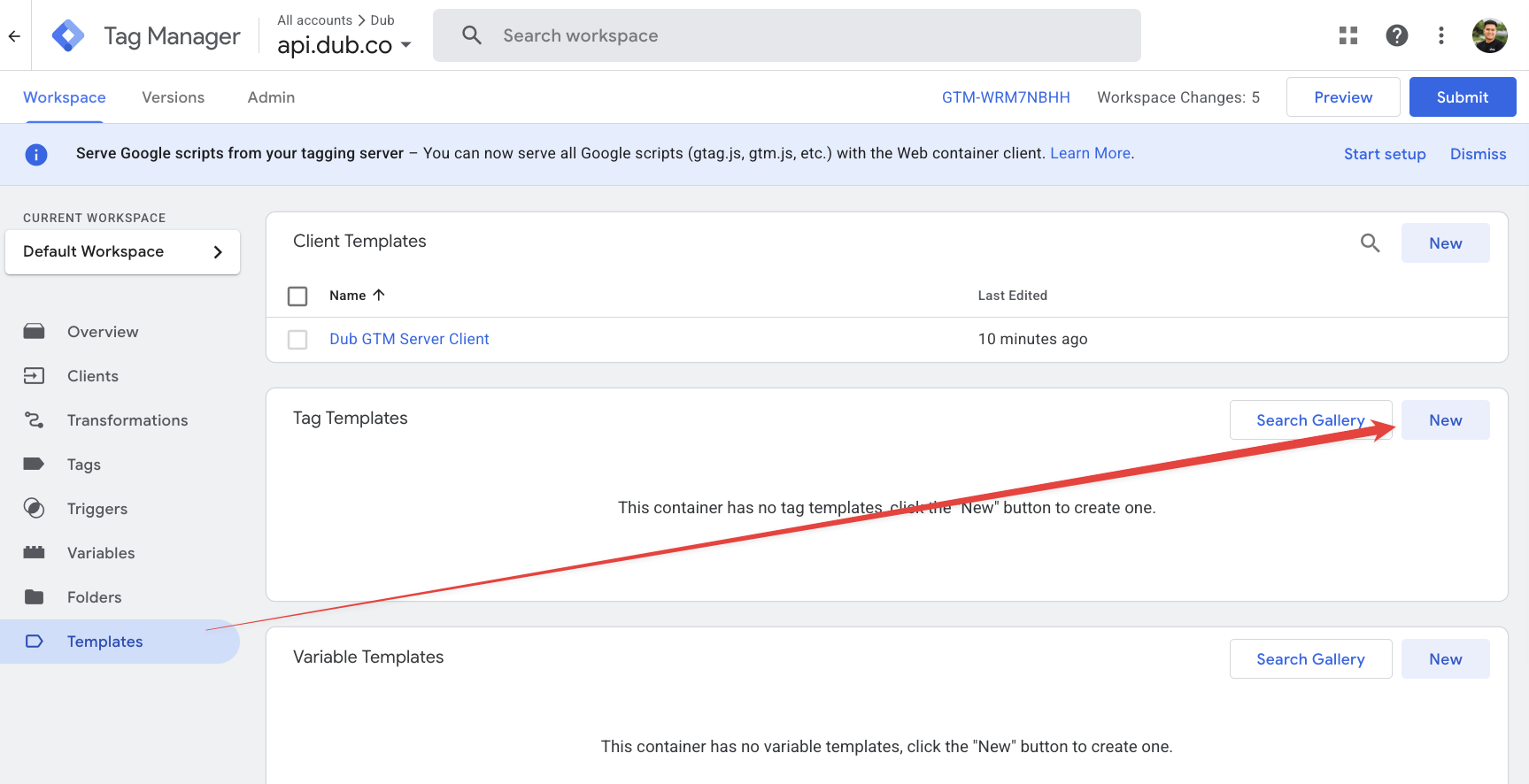Click the search magnifier in top bar

[472, 35]
